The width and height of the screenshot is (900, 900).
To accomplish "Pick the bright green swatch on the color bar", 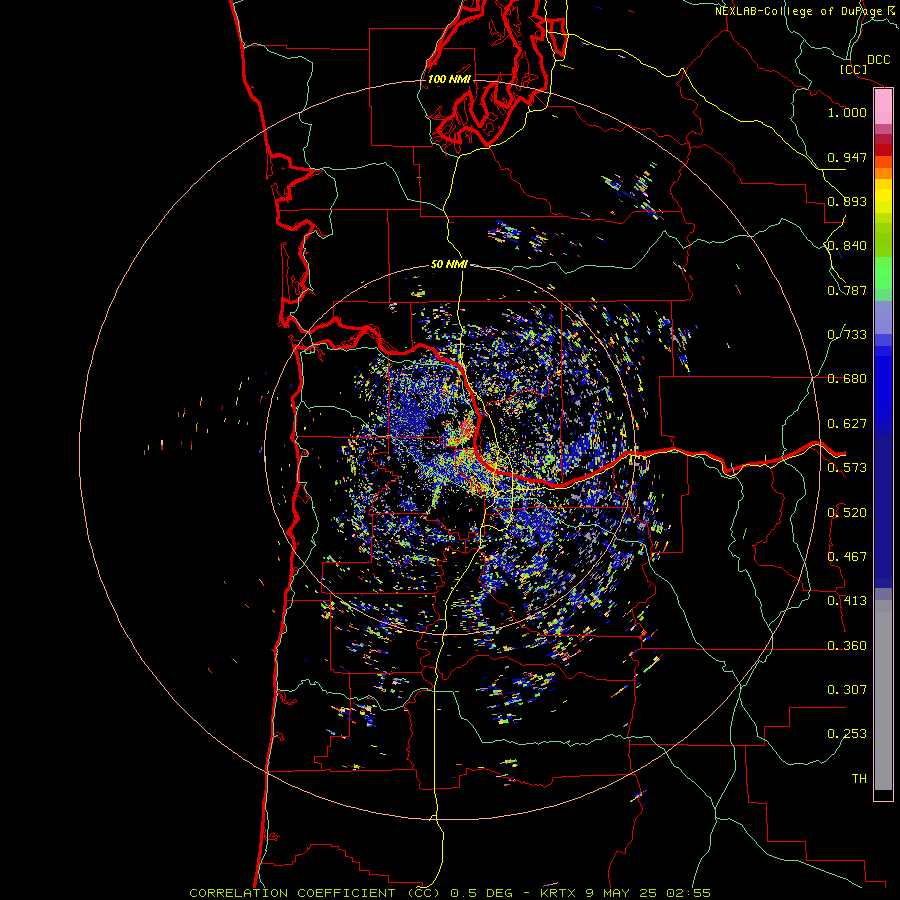I will tap(883, 273).
